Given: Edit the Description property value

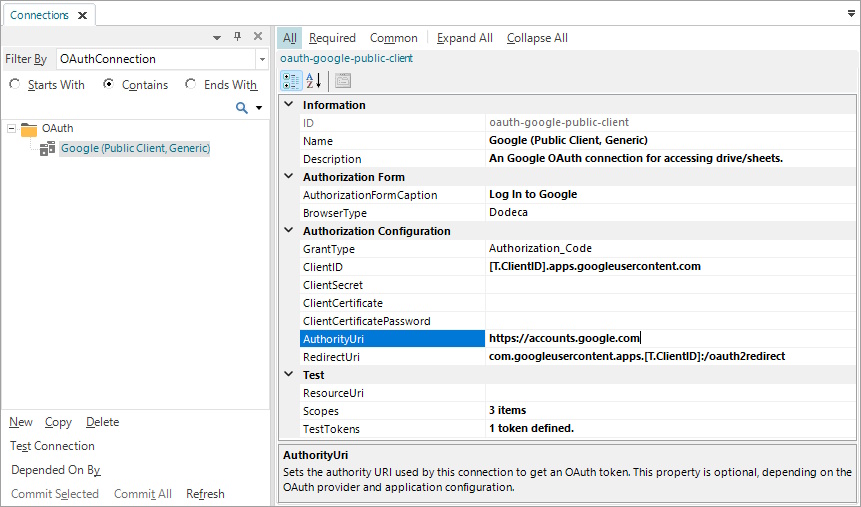Looking at the screenshot, I should (670, 159).
